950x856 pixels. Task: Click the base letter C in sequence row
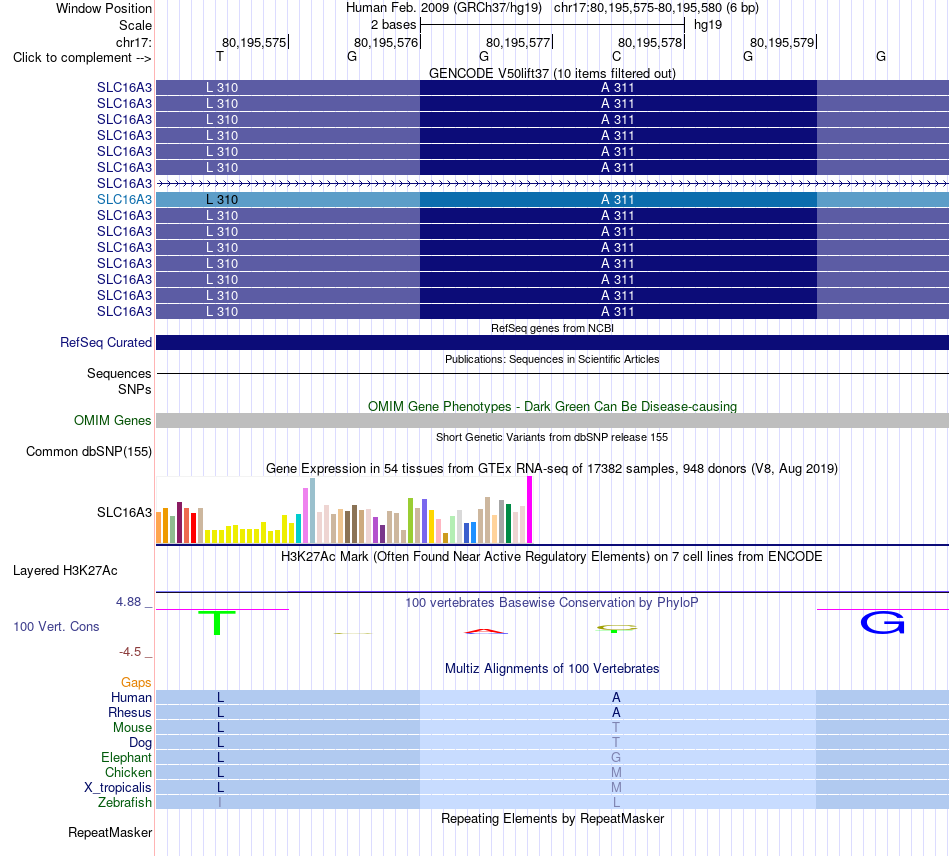click(616, 56)
